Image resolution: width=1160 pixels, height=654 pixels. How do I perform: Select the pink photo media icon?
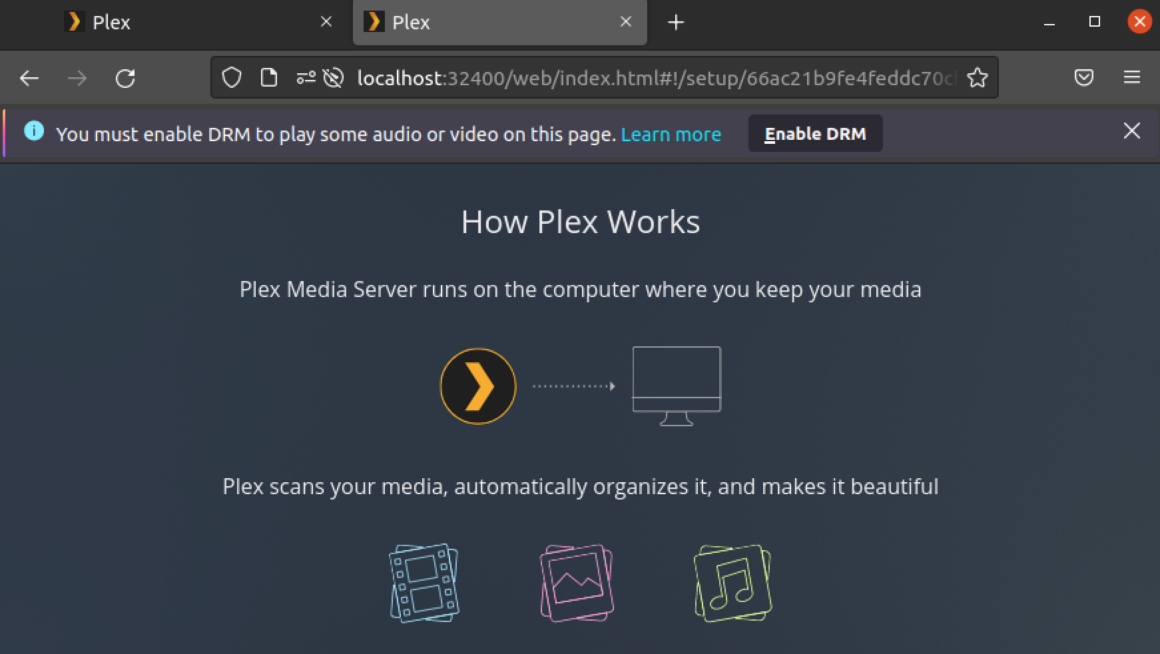pyautogui.click(x=576, y=582)
